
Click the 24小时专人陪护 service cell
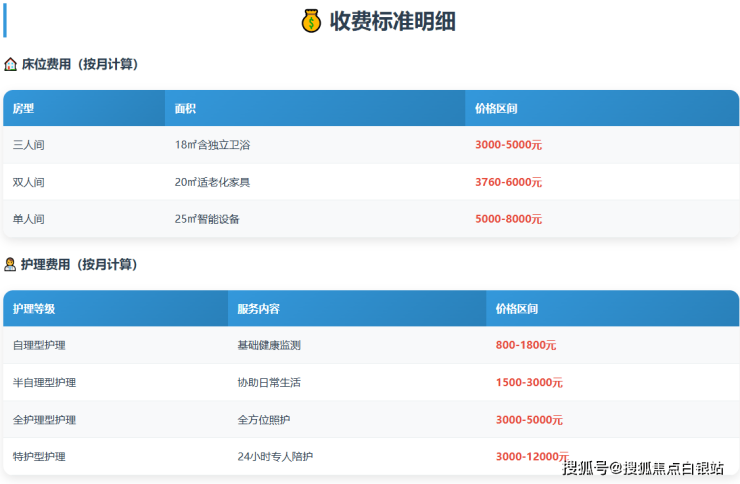tap(275, 457)
